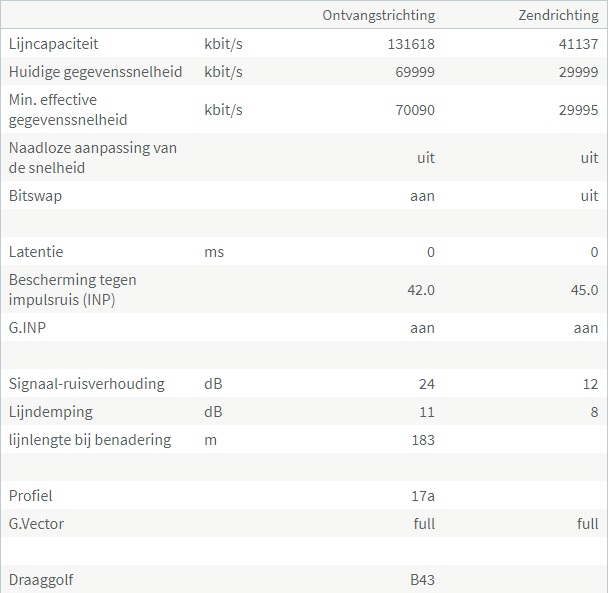Select the G.INP row label

(29, 328)
